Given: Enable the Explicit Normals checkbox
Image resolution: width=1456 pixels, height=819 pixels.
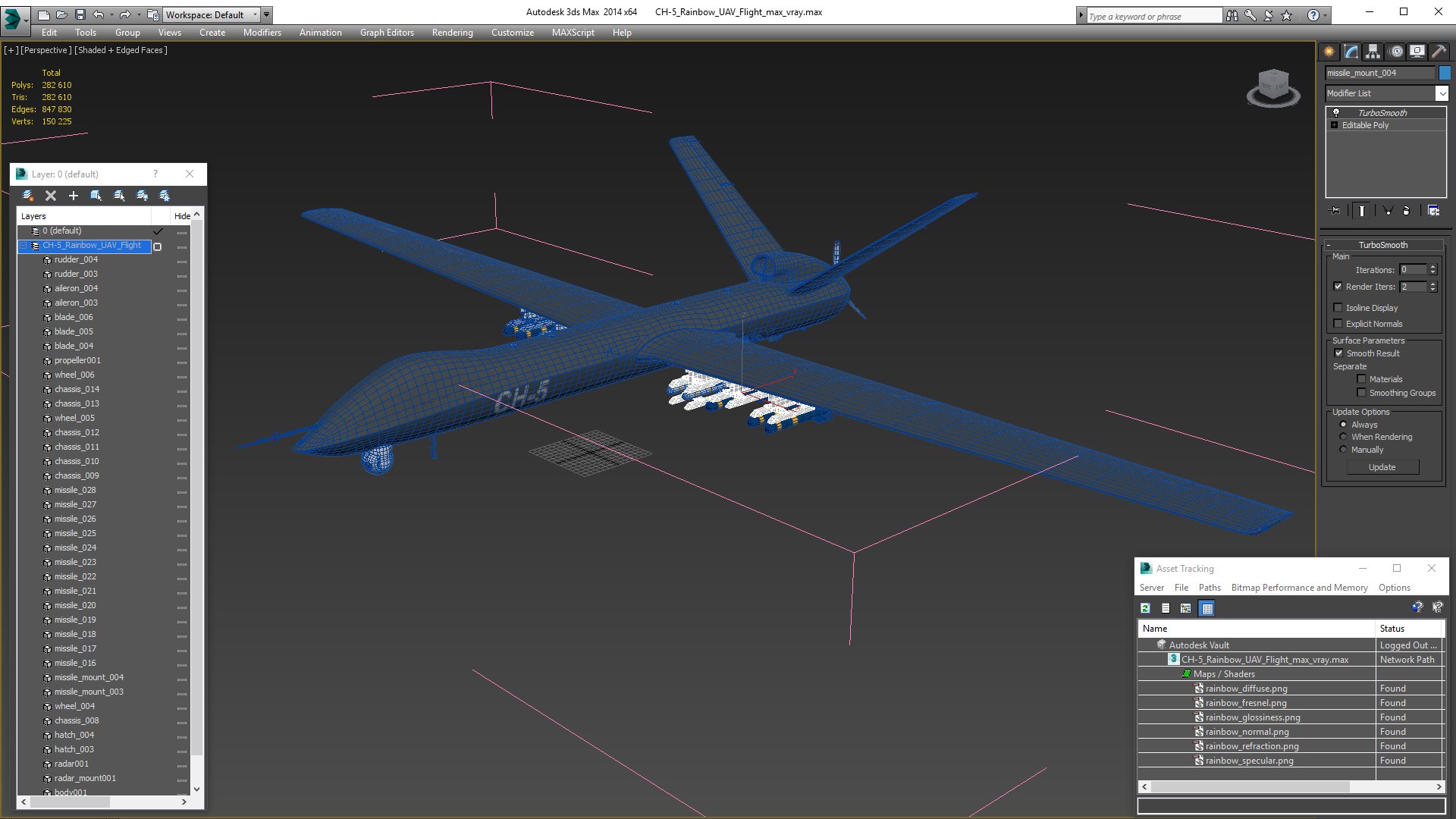Looking at the screenshot, I should pyautogui.click(x=1338, y=324).
